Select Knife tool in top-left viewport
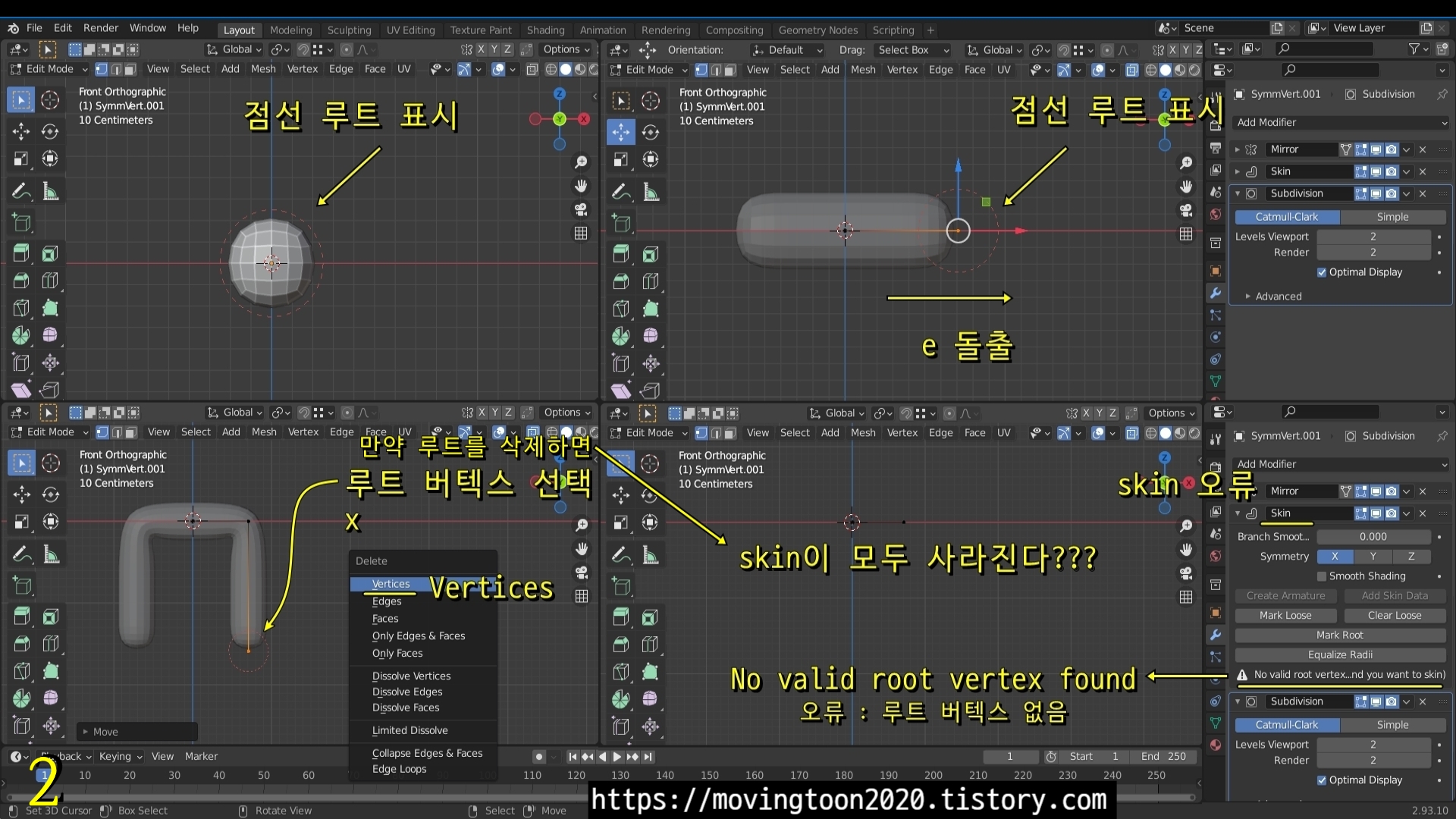This screenshot has height=819, width=1456. (21, 308)
